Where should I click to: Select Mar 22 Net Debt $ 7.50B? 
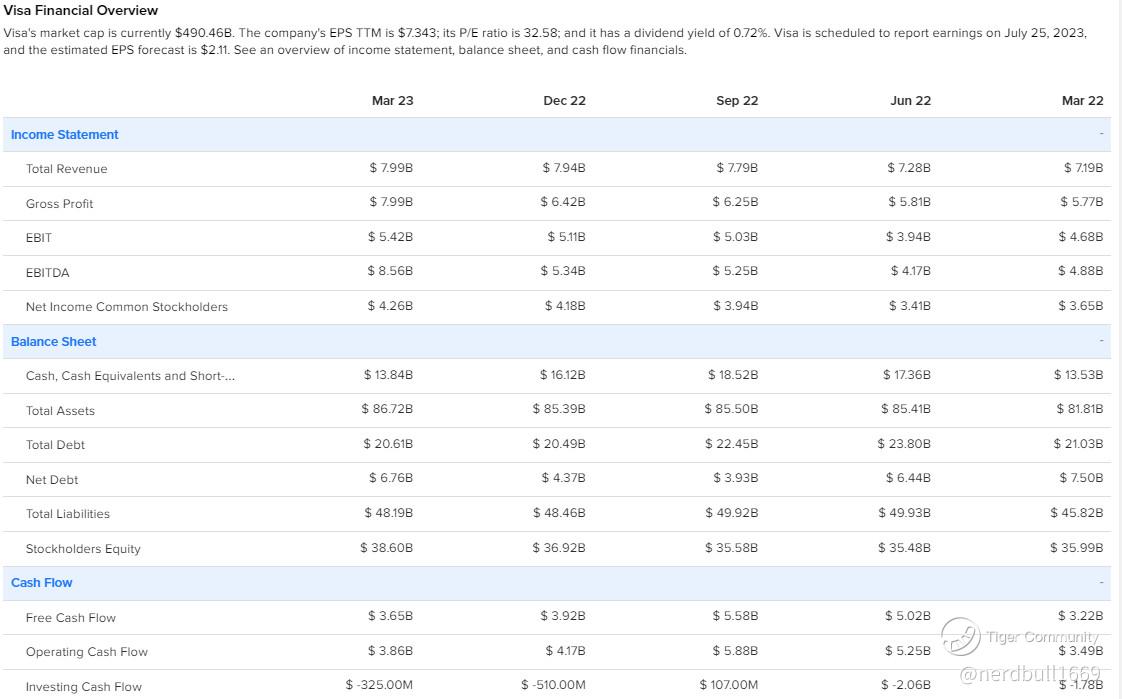click(1081, 478)
